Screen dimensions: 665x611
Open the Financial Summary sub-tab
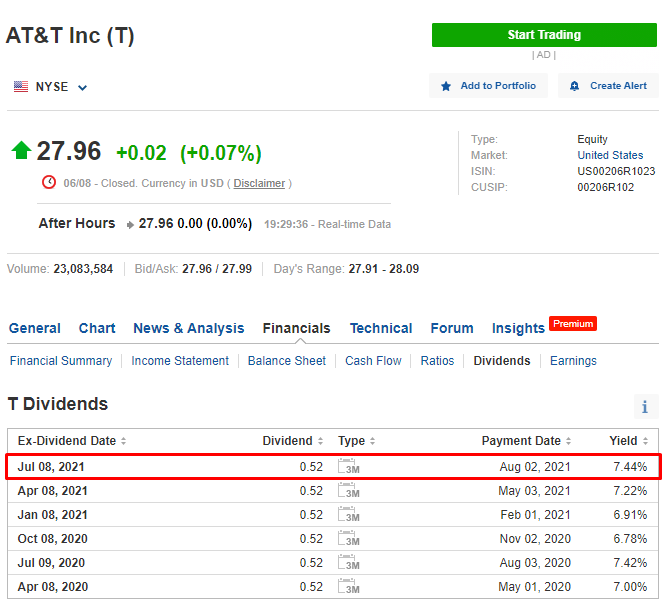coord(61,360)
